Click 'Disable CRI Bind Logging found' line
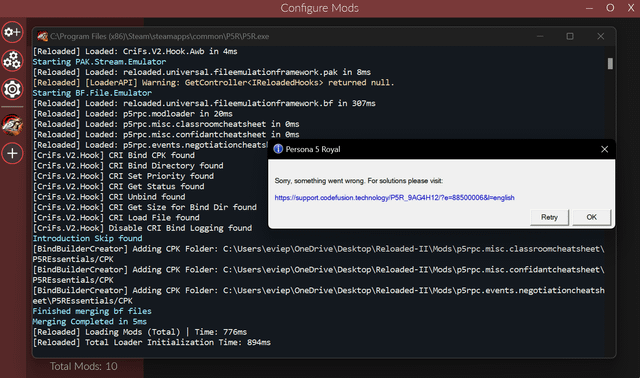The width and height of the screenshot is (640, 378). click(142, 228)
